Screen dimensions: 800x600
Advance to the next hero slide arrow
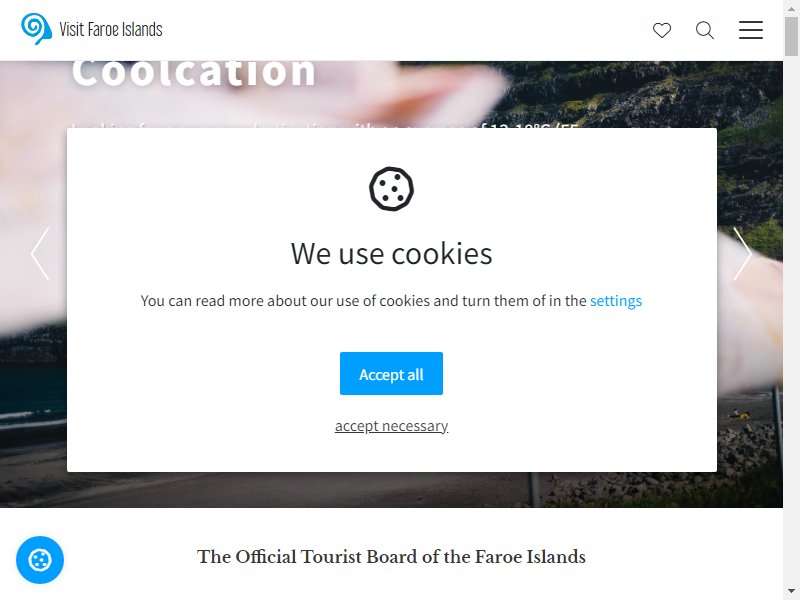[742, 254]
